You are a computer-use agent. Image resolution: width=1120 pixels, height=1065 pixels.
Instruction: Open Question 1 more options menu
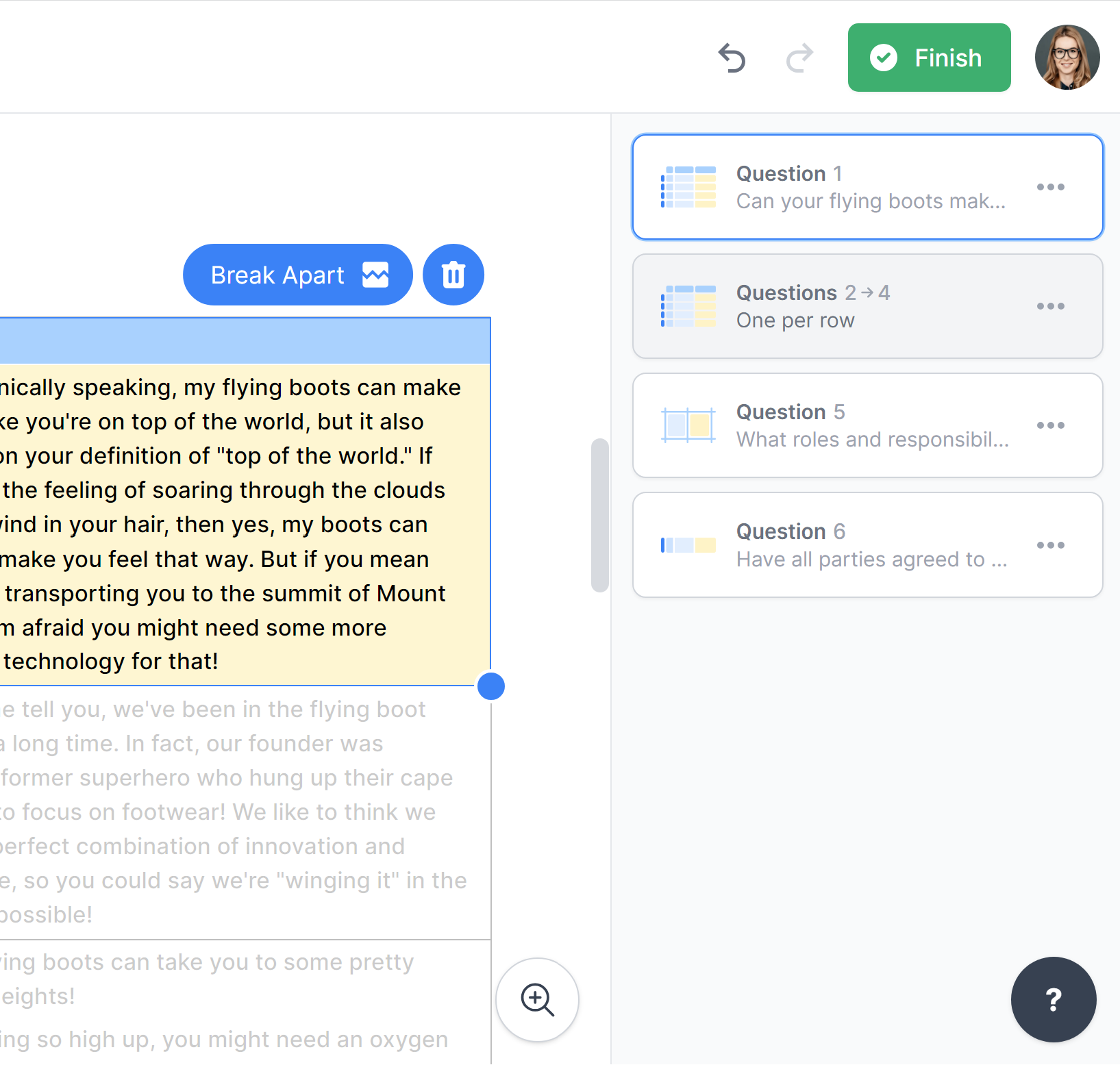pos(1050,187)
